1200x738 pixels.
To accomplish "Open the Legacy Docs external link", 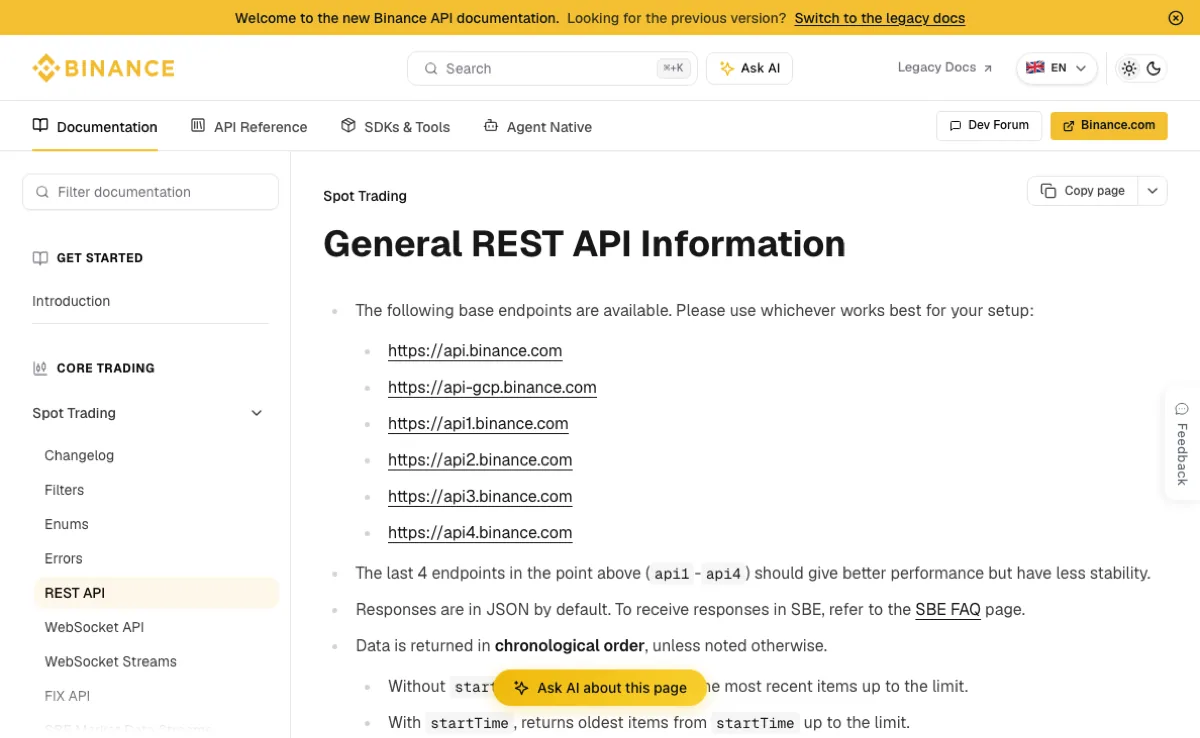I will coord(945,67).
